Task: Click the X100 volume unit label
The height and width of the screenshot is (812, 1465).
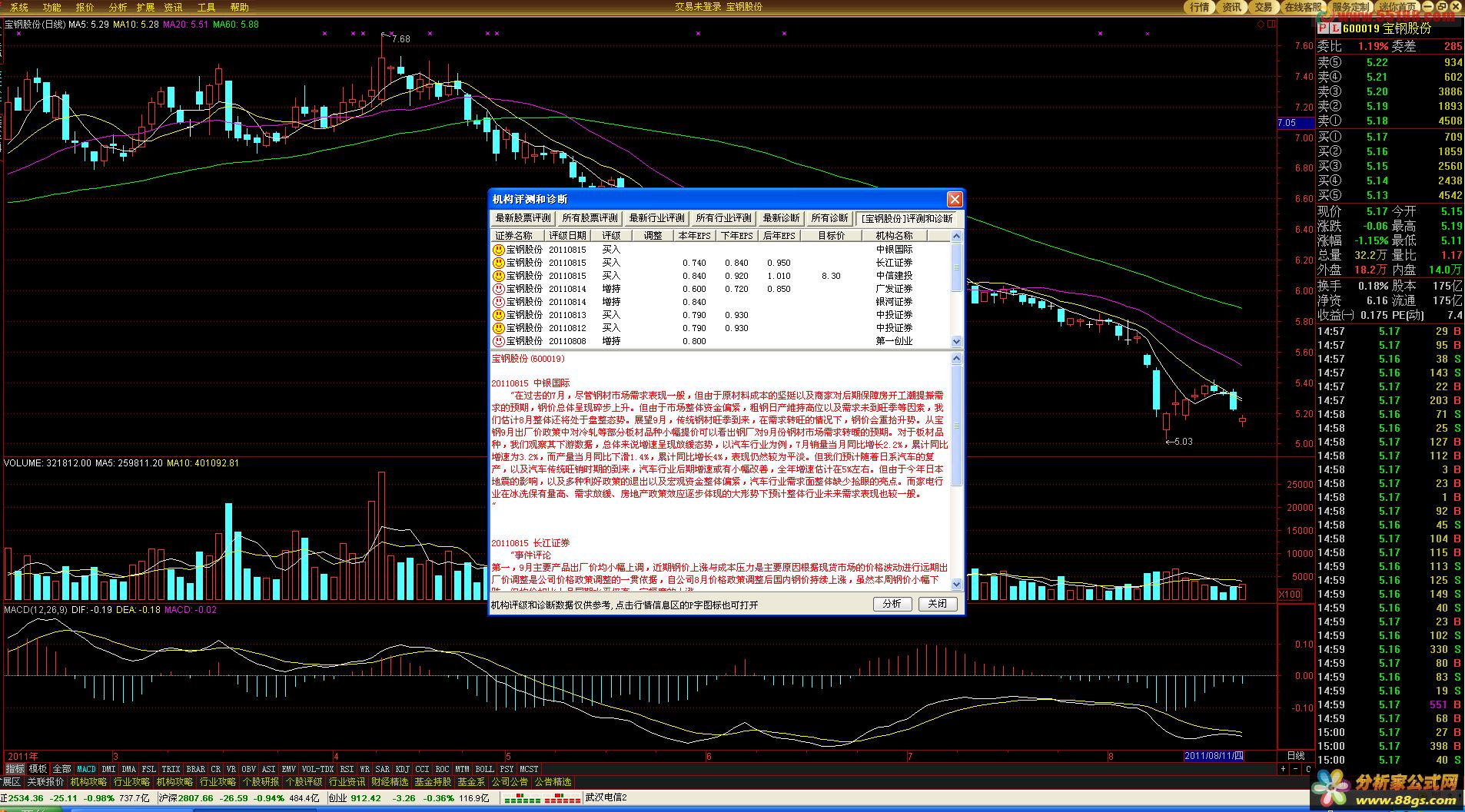Action: point(1290,595)
